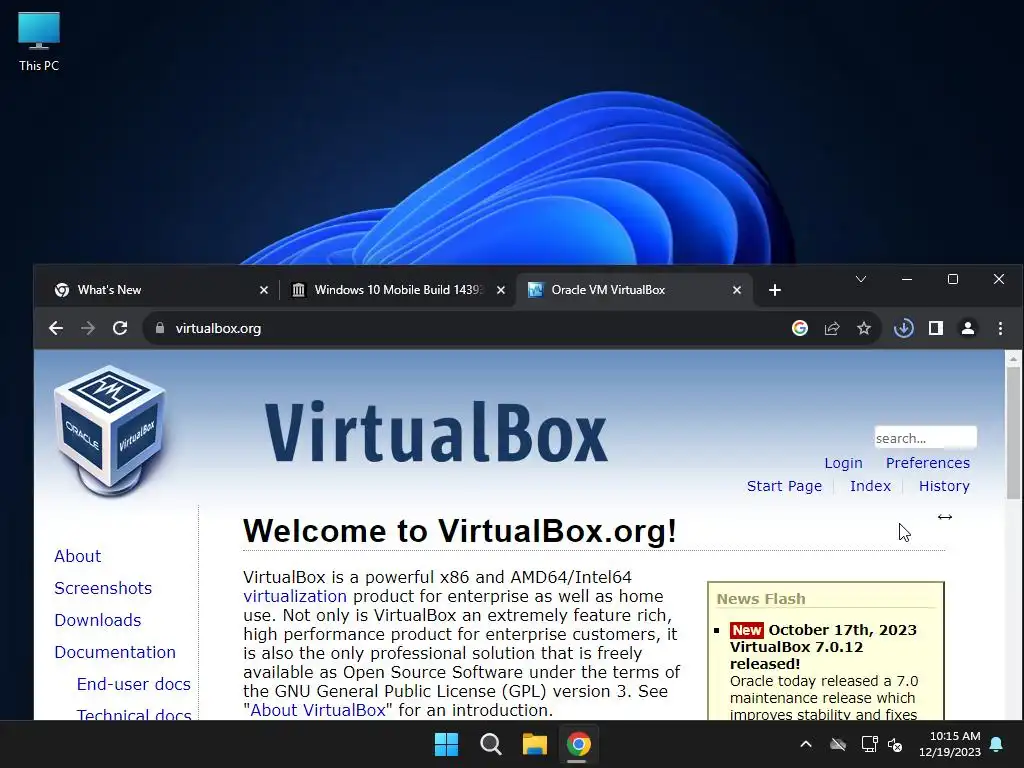Open the Windows Start menu
This screenshot has height=768, width=1024.
click(x=447, y=744)
